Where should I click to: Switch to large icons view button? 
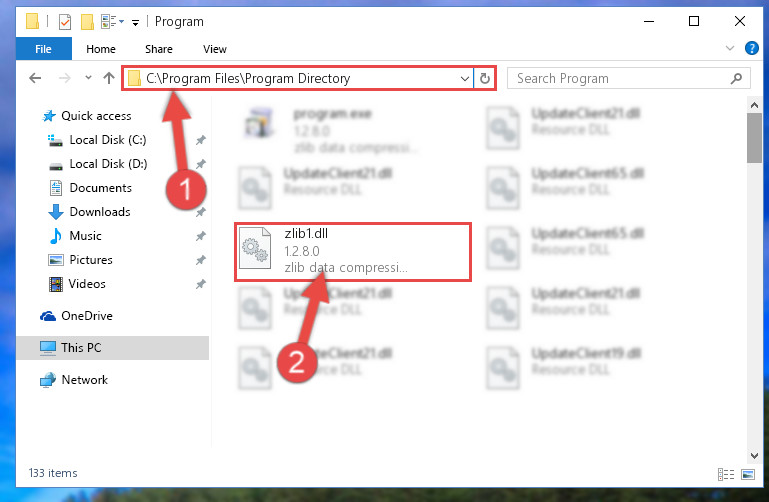[x=748, y=474]
